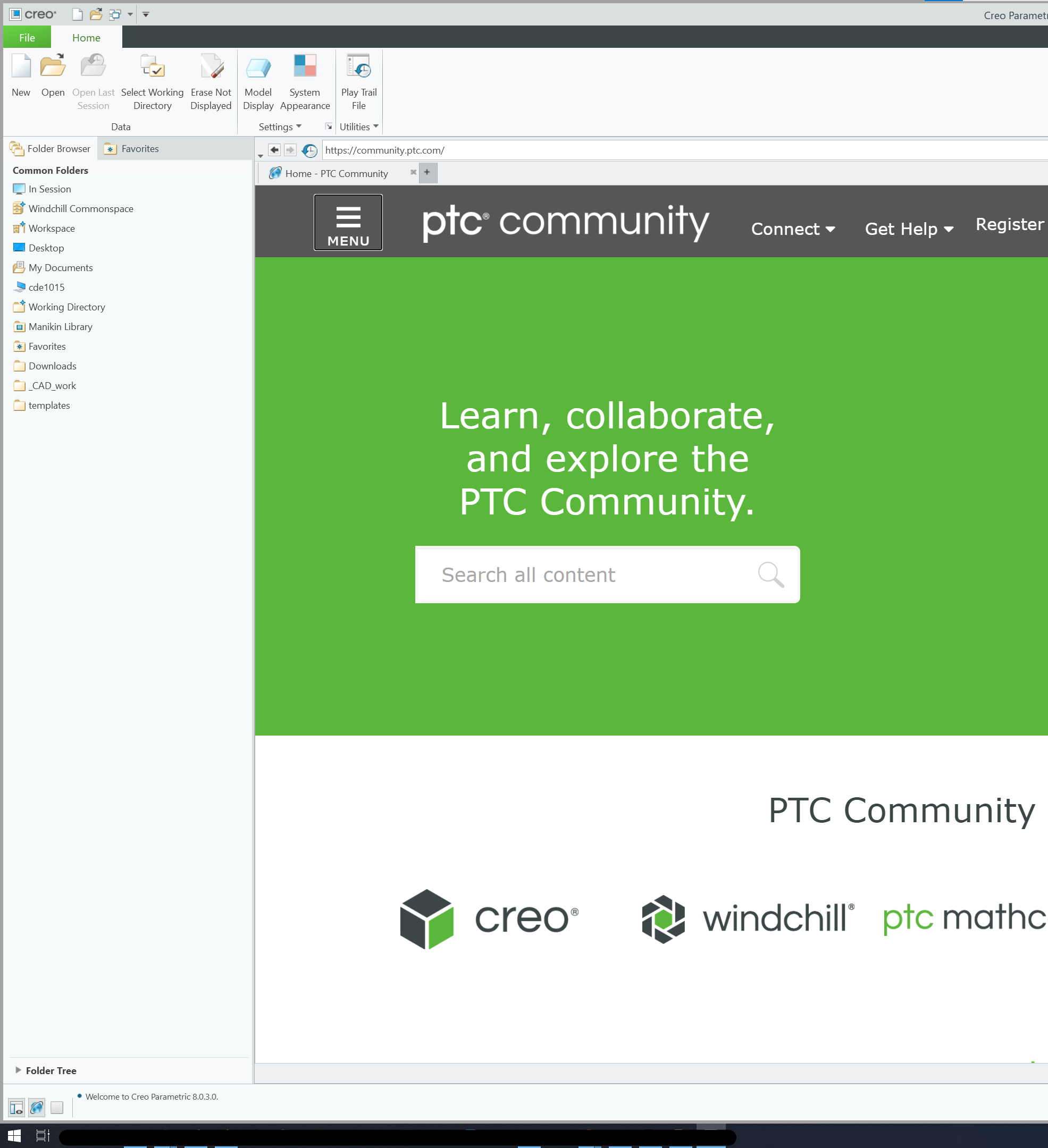Open the File menu
The image size is (1048, 1148).
tap(26, 37)
